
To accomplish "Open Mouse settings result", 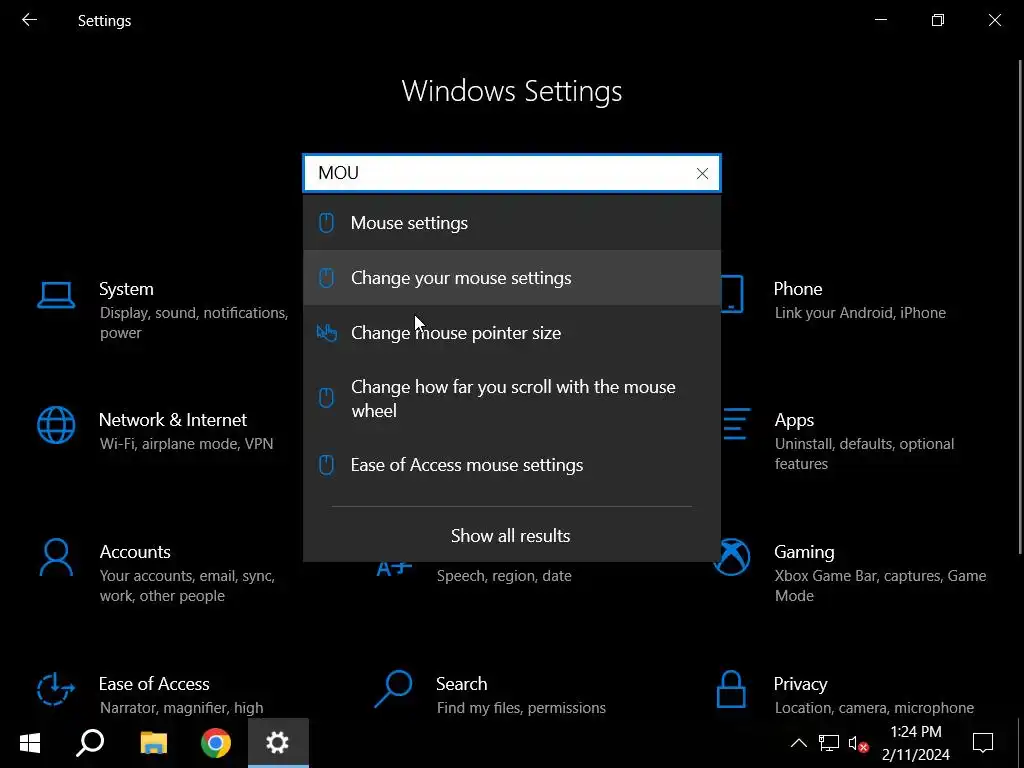I will (512, 223).
